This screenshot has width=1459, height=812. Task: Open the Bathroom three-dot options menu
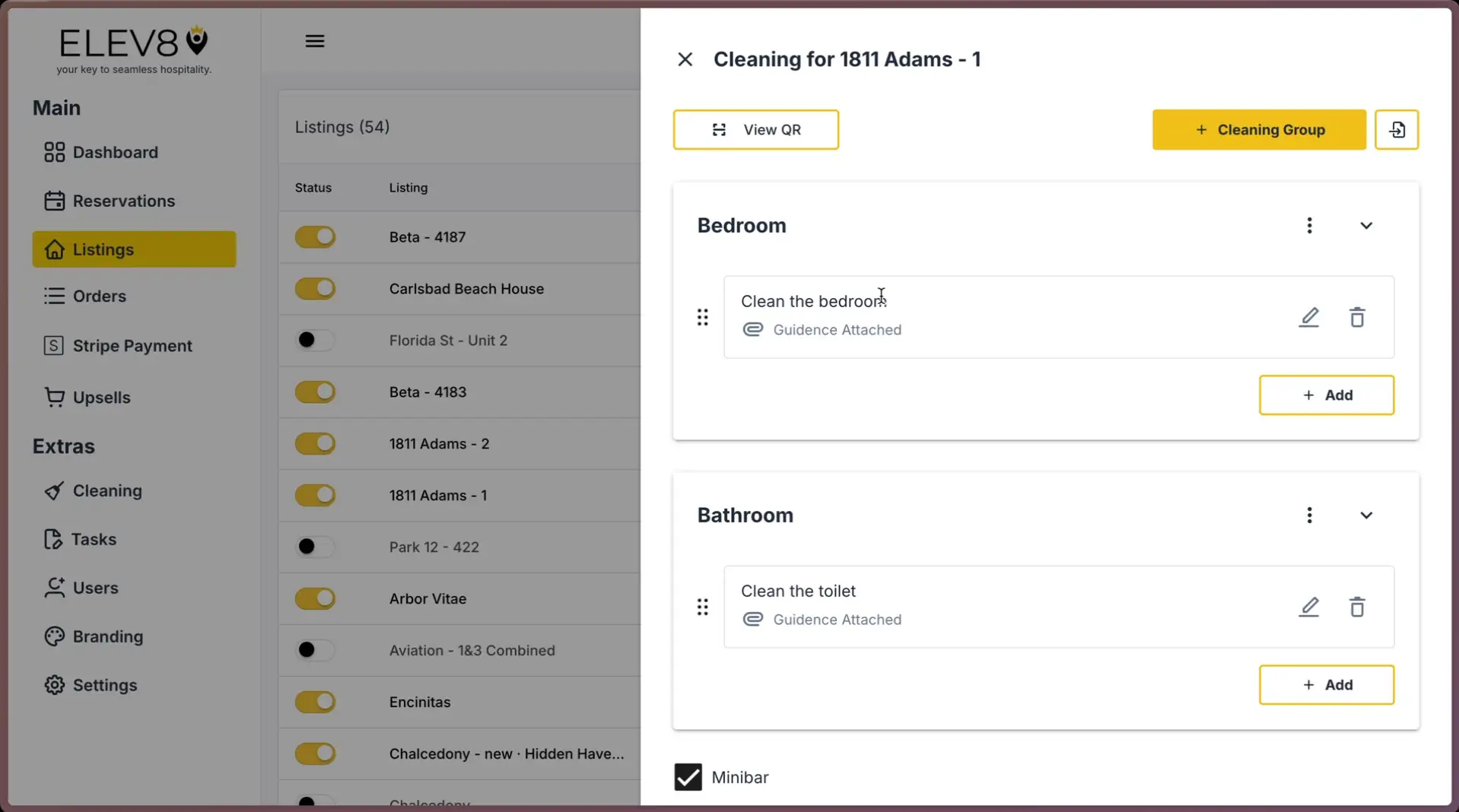coord(1309,515)
